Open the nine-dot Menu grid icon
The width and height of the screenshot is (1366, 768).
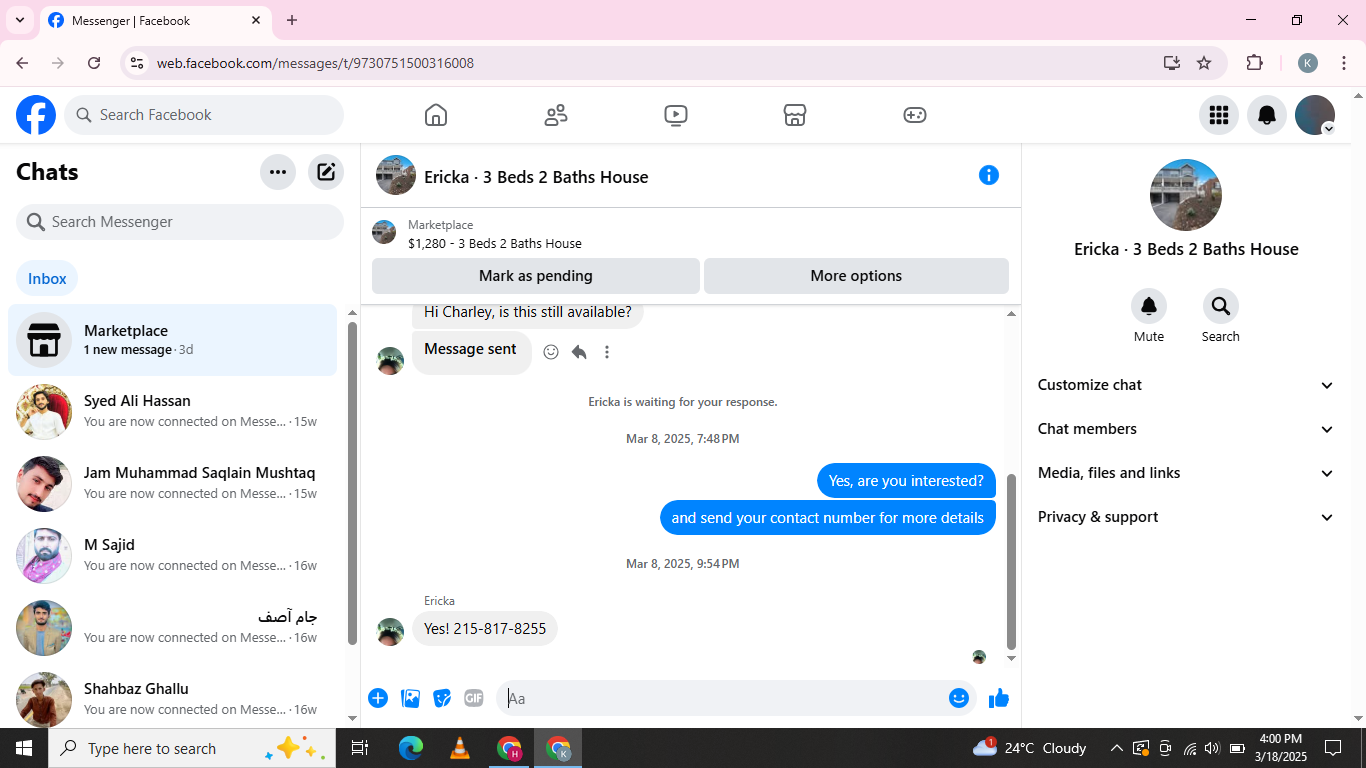pos(1219,115)
